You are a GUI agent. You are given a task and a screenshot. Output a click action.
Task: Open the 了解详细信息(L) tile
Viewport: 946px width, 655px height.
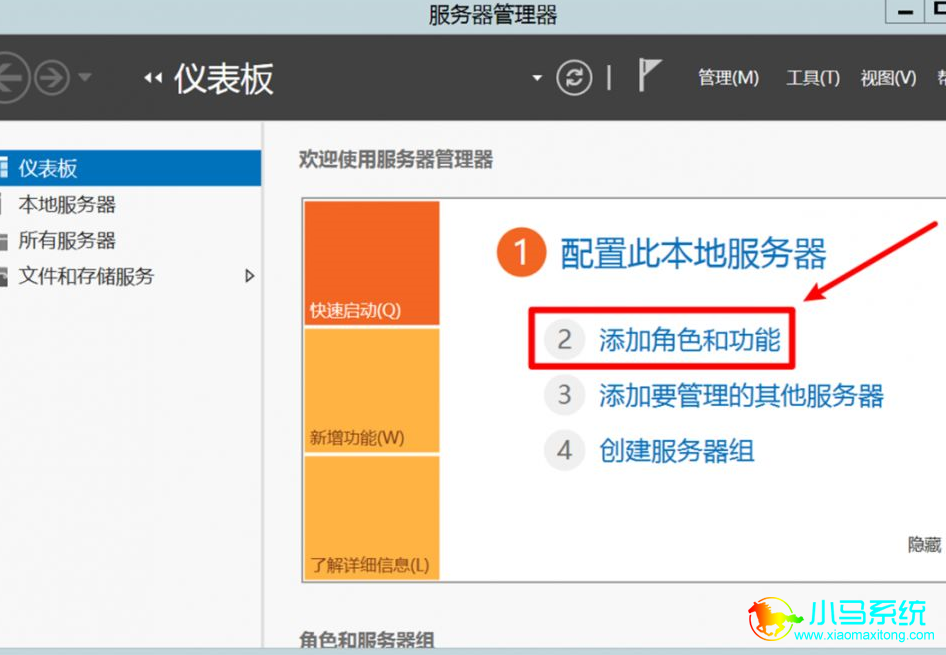372,518
